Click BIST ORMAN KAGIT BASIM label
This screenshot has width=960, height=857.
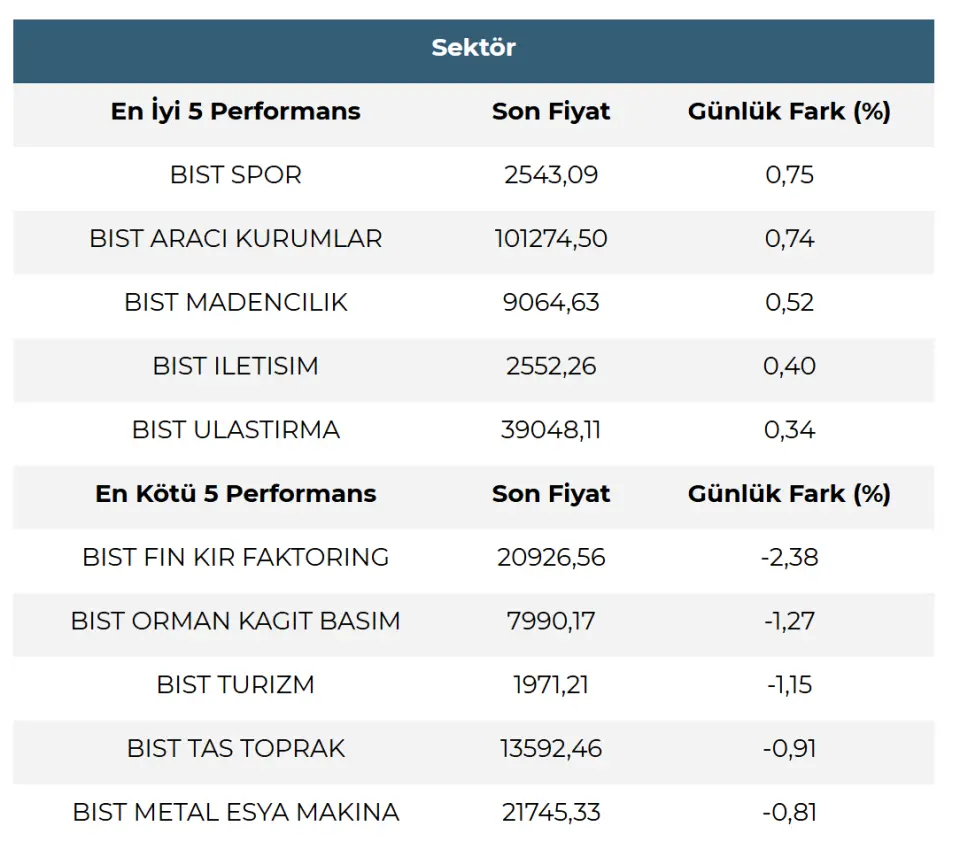pyautogui.click(x=236, y=621)
